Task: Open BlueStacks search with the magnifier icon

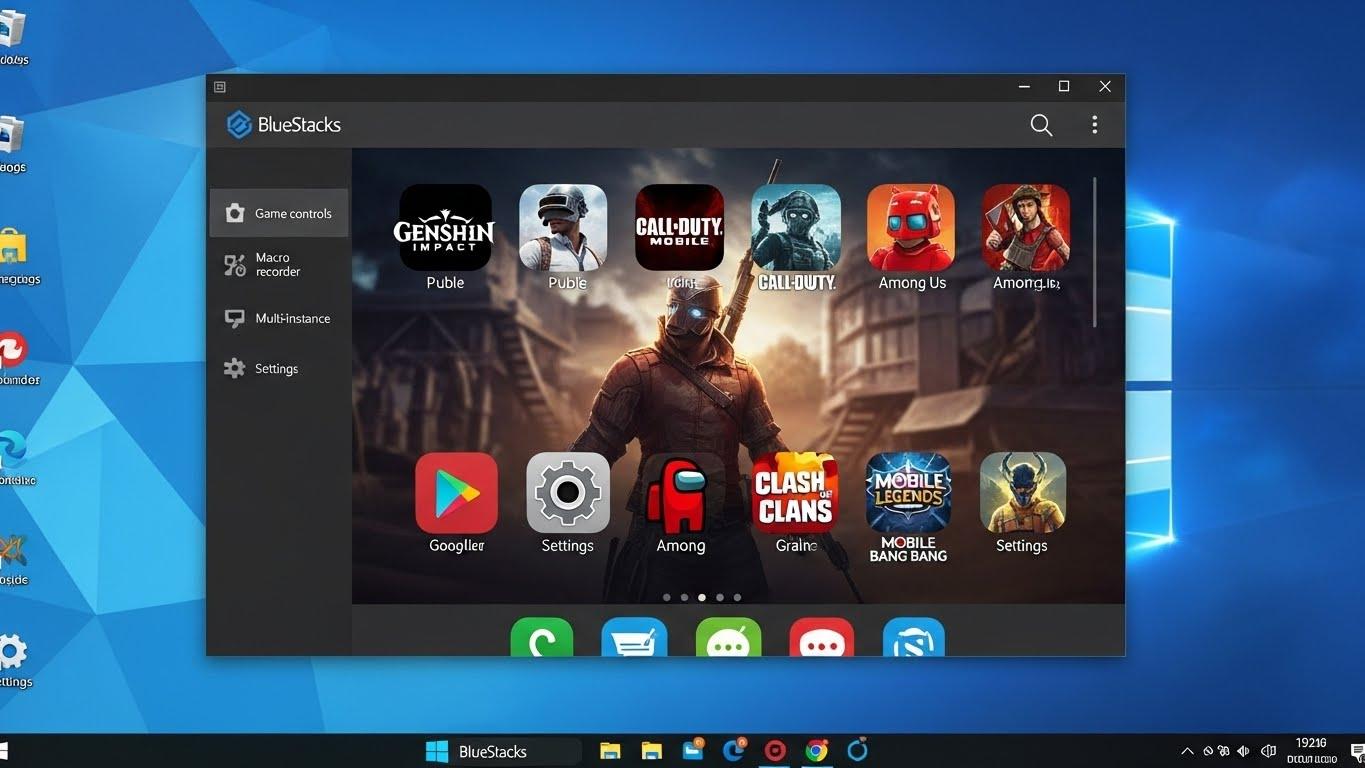Action: coord(1040,124)
